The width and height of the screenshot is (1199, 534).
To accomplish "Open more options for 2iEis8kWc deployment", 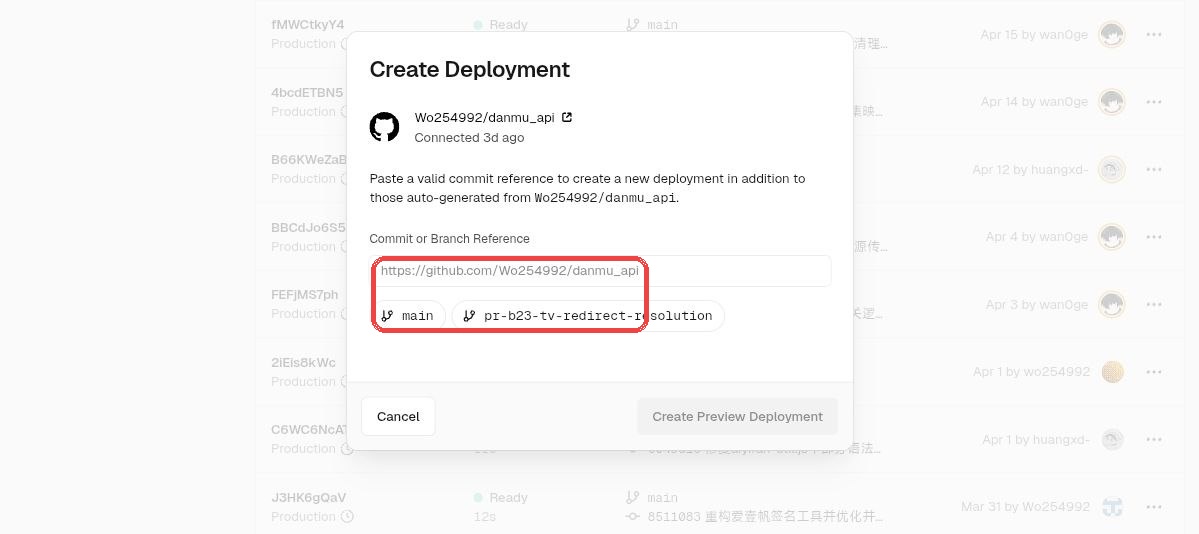I will [1154, 372].
